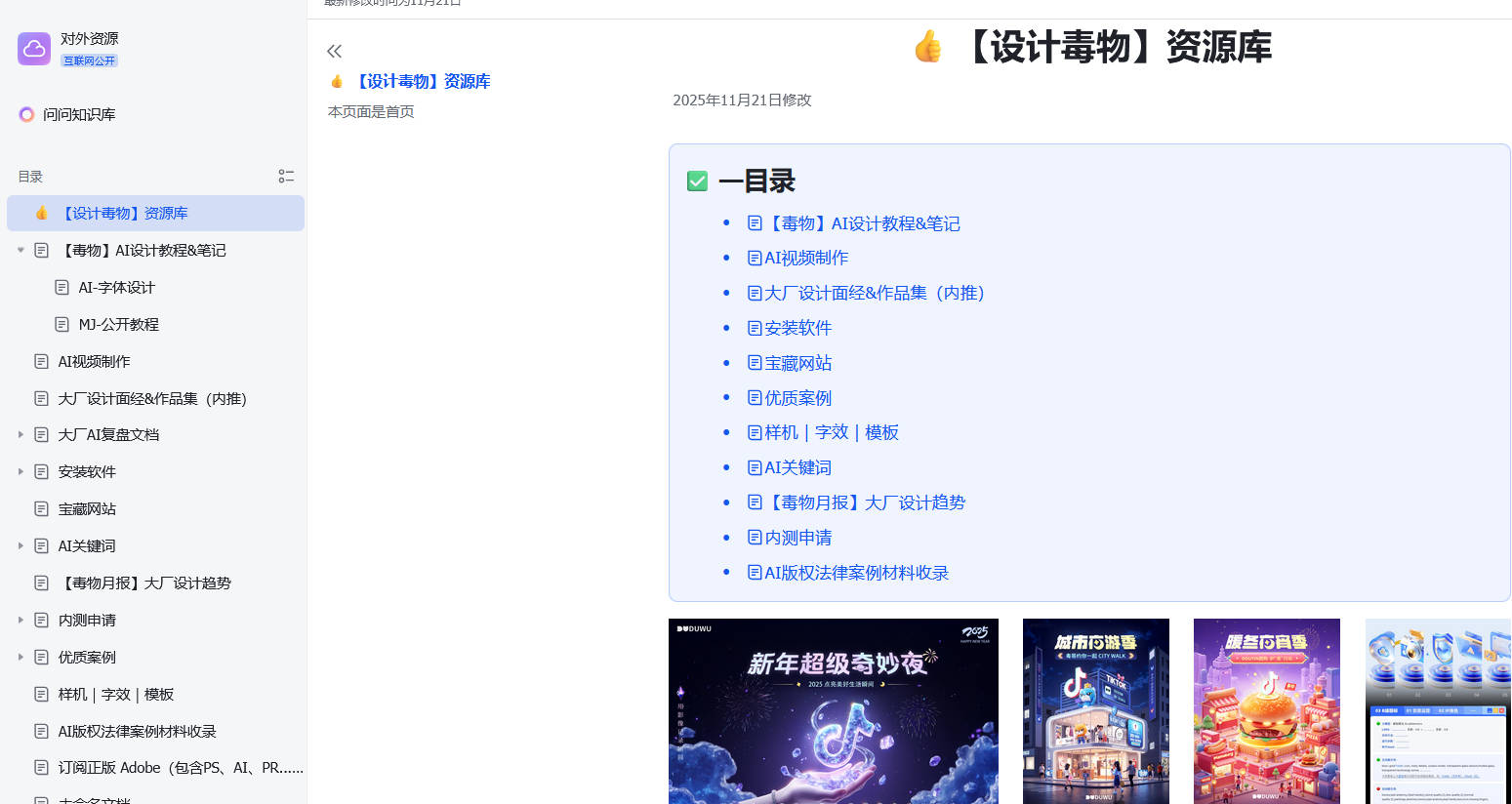
Task: Open MJ-公开教程 document in sidebar
Action: [118, 324]
